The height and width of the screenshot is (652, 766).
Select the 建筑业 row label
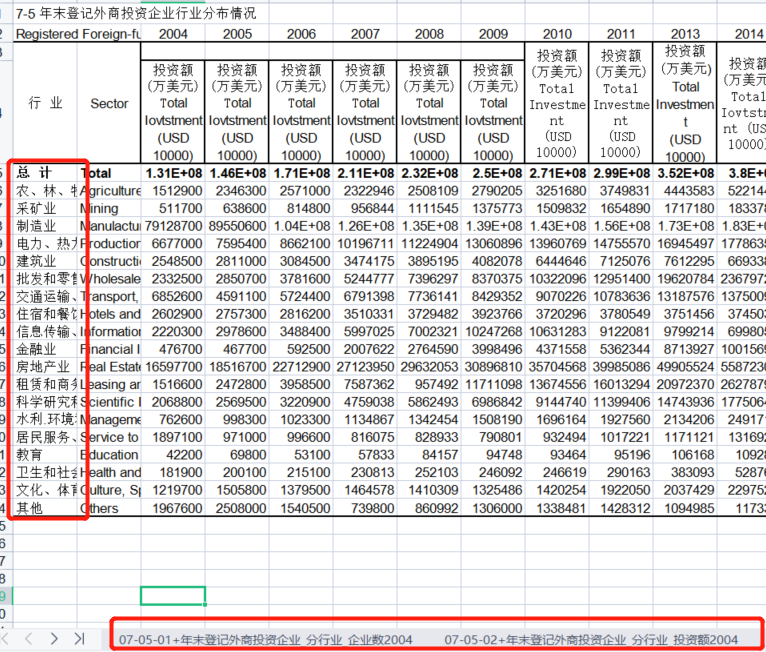tap(45, 261)
